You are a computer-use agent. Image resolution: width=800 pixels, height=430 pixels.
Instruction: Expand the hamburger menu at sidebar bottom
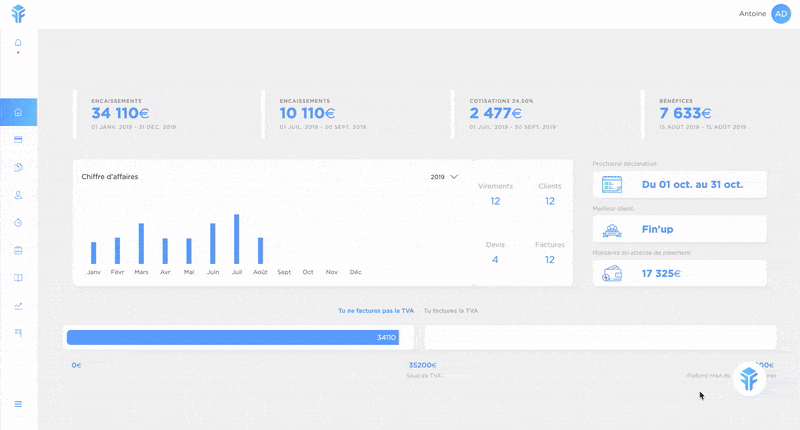[18, 403]
